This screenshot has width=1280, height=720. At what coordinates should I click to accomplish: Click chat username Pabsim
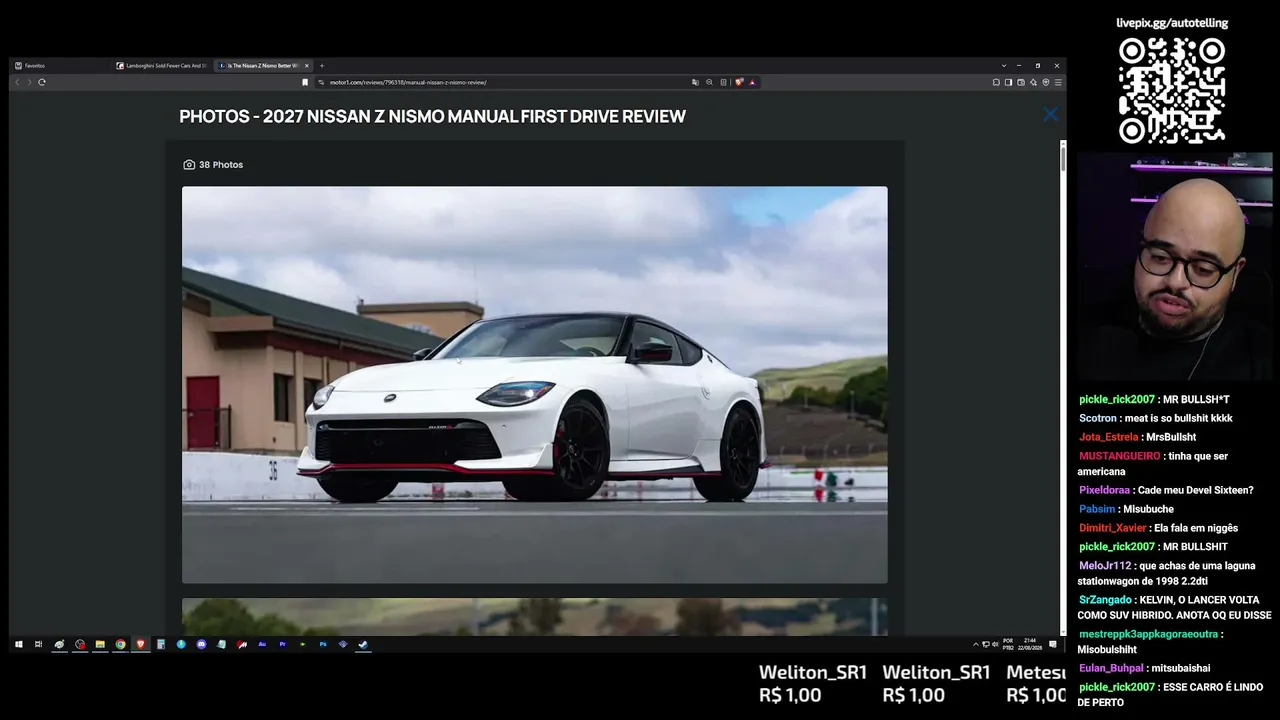[1097, 509]
